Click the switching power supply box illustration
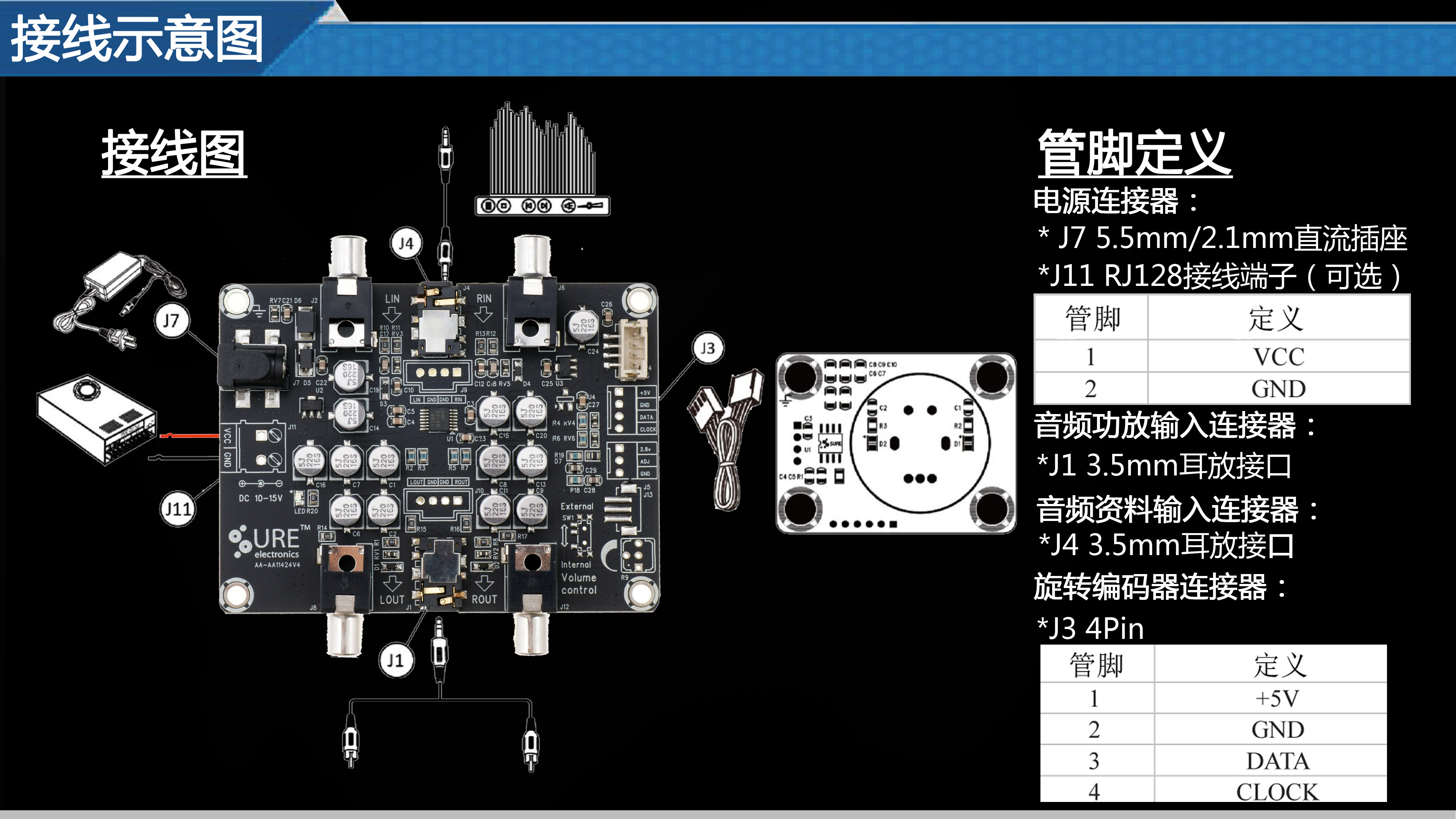Image resolution: width=1456 pixels, height=819 pixels. coord(96,418)
